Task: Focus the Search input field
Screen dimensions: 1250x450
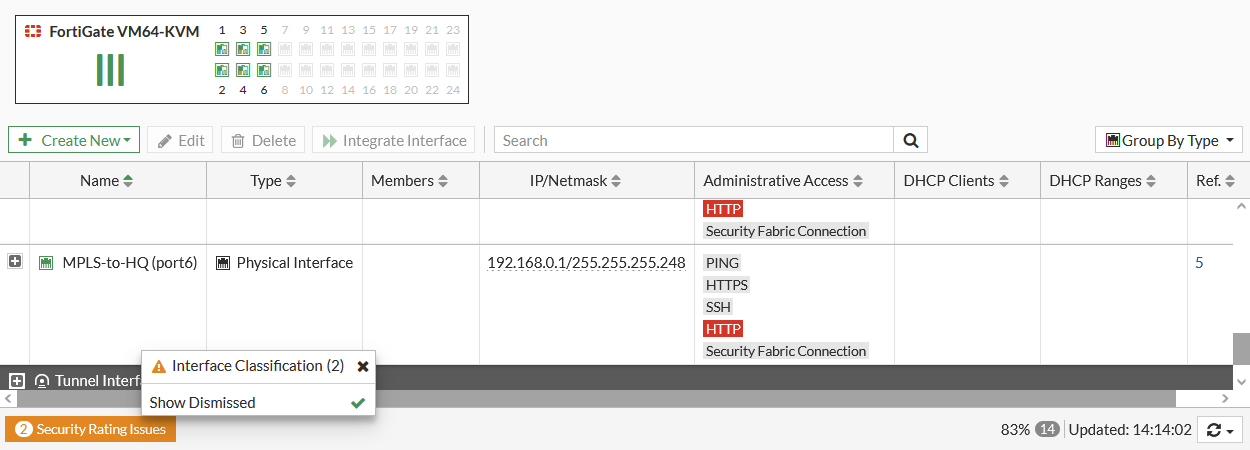Action: click(x=693, y=140)
